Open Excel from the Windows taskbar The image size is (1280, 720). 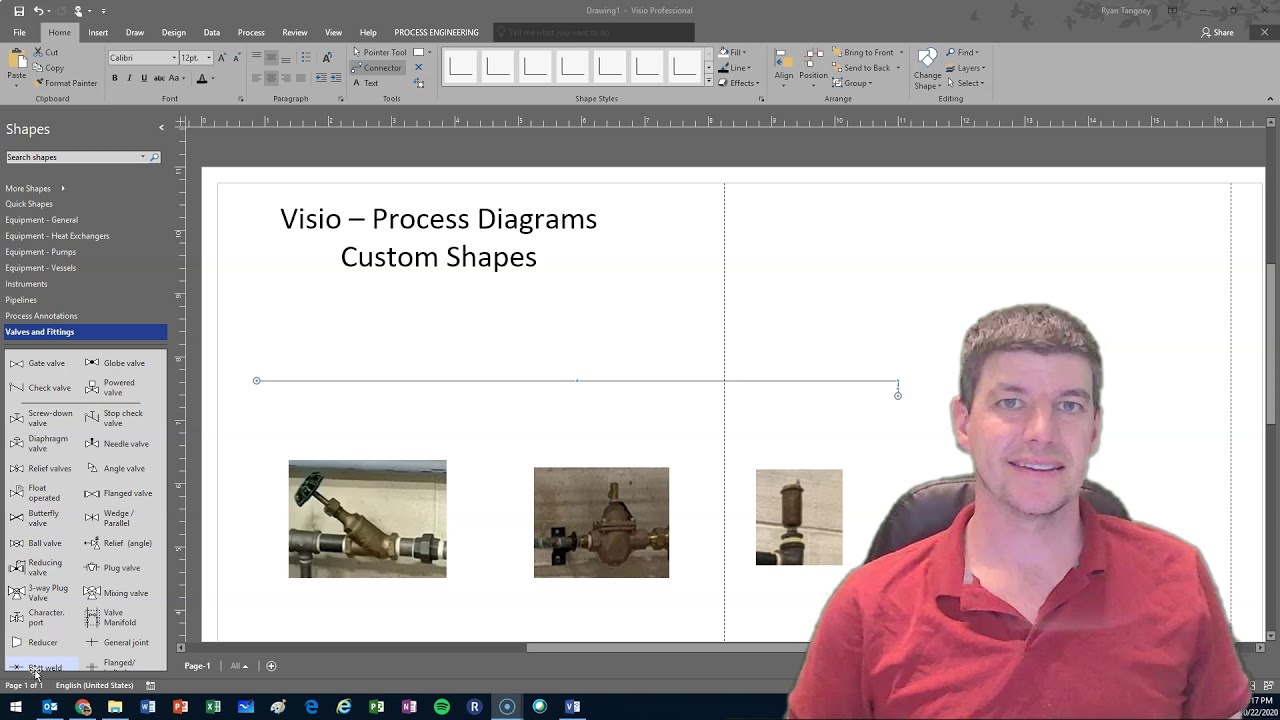click(213, 707)
